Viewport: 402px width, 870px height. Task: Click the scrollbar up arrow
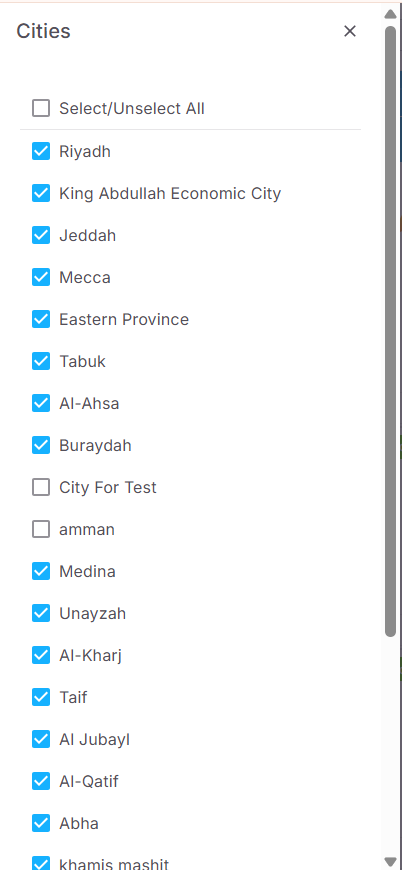[390, 14]
